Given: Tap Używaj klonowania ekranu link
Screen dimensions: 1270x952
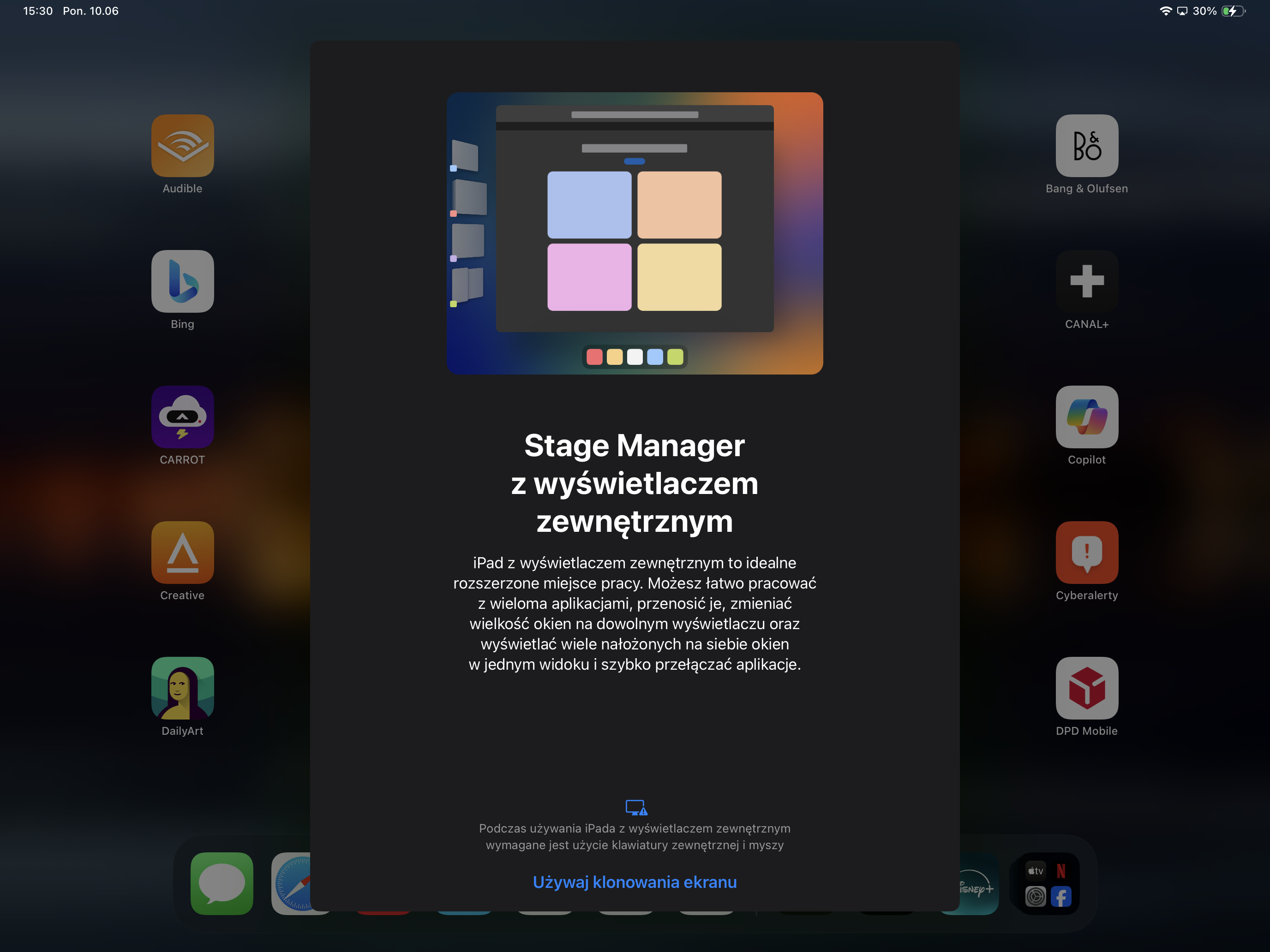Looking at the screenshot, I should pos(635,882).
